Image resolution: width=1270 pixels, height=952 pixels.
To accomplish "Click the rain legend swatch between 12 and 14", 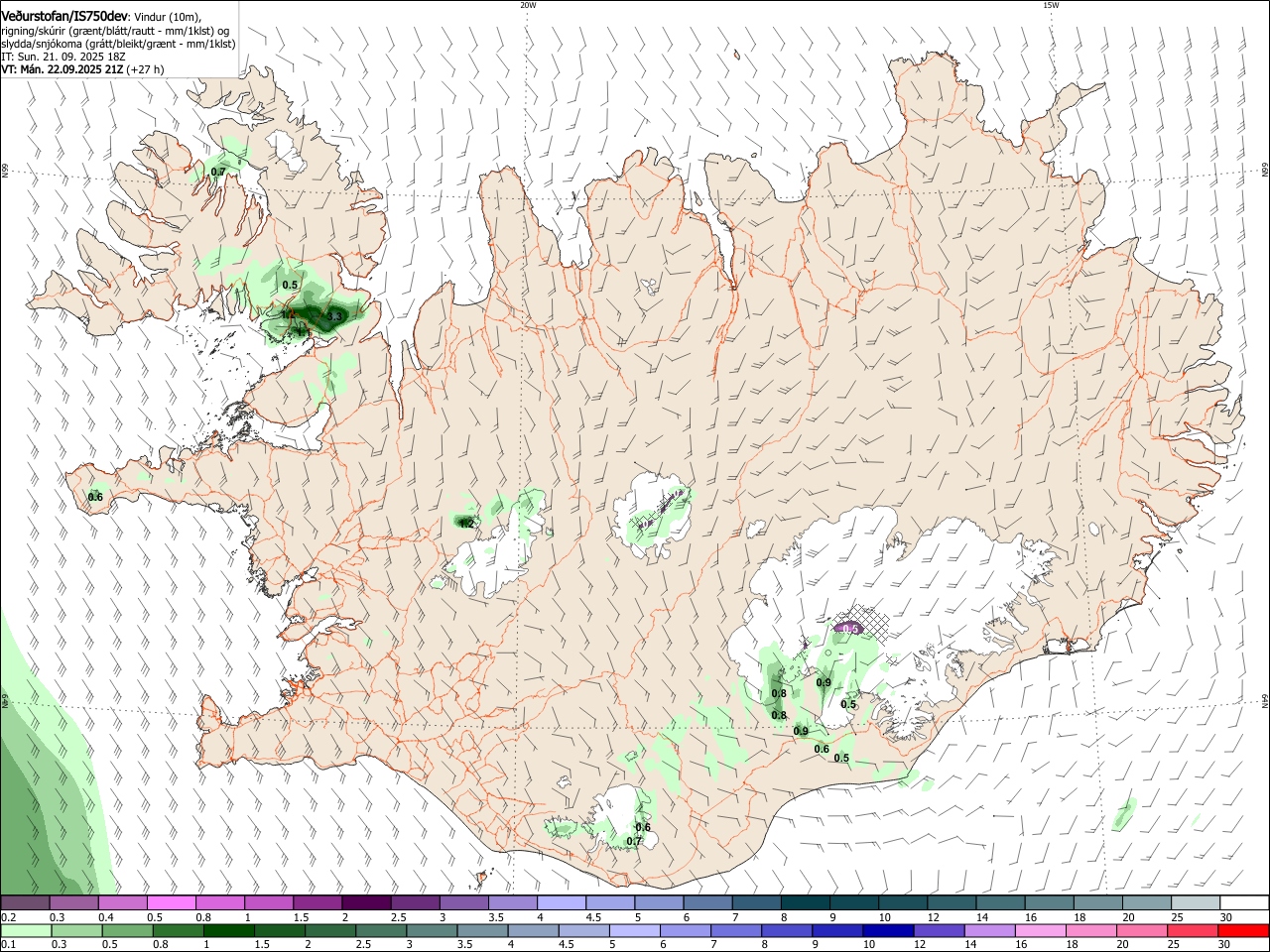I will click(938, 930).
